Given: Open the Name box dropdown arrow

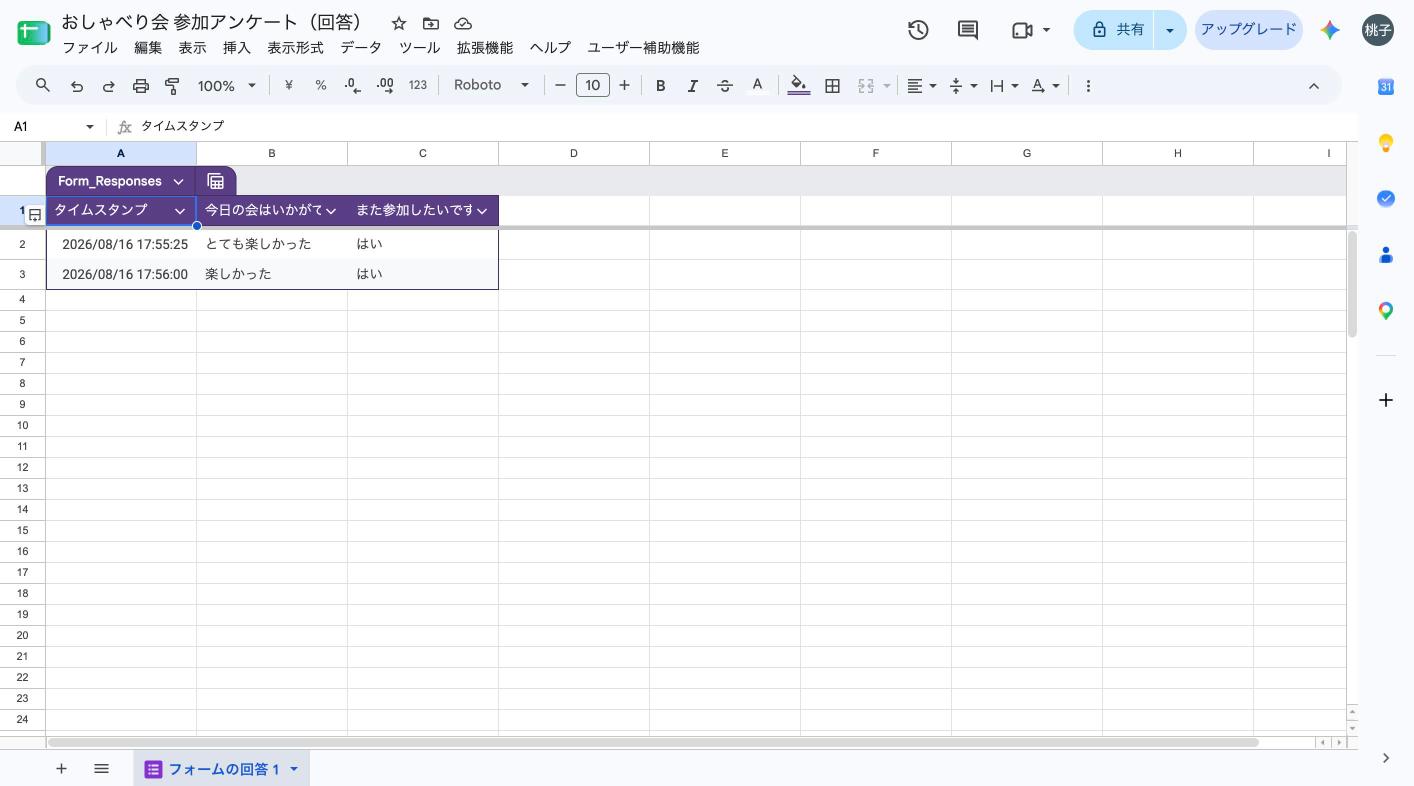Looking at the screenshot, I should click(x=90, y=127).
